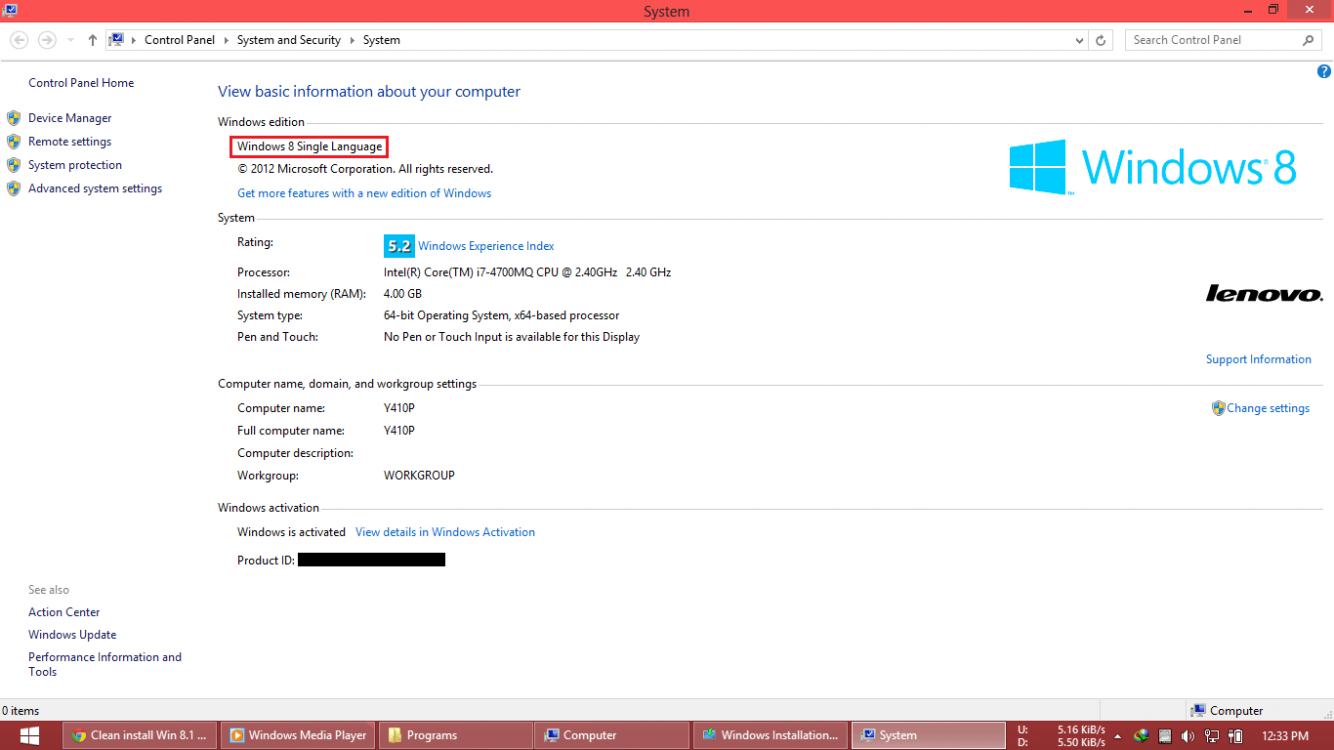This screenshot has width=1334, height=750.
Task: Click the 12:33 PM clock
Action: 1285,736
